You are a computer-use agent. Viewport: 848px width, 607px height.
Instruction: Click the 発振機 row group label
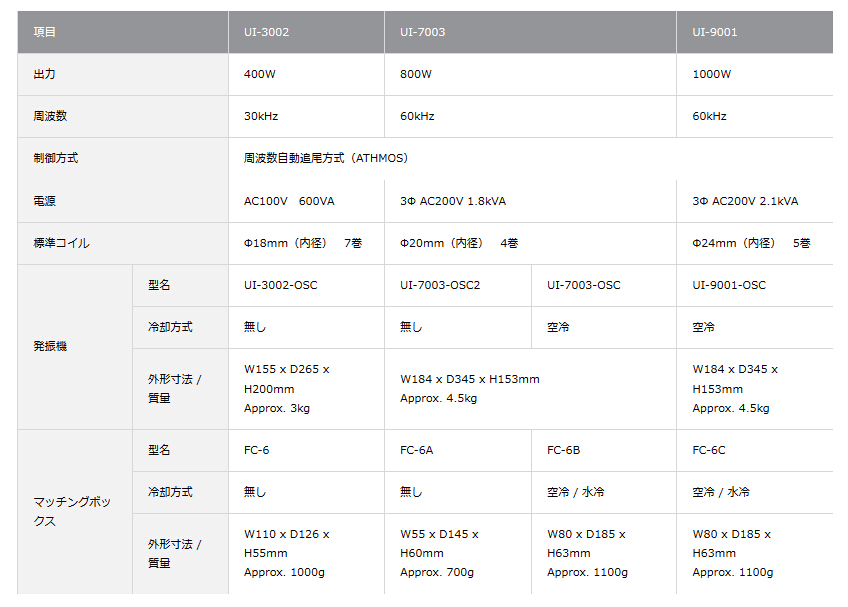point(50,346)
